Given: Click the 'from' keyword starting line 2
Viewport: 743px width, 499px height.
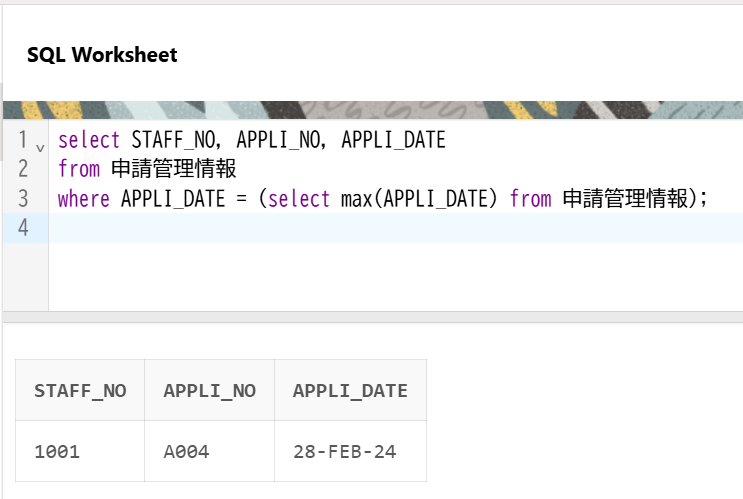Looking at the screenshot, I should coord(79,169).
